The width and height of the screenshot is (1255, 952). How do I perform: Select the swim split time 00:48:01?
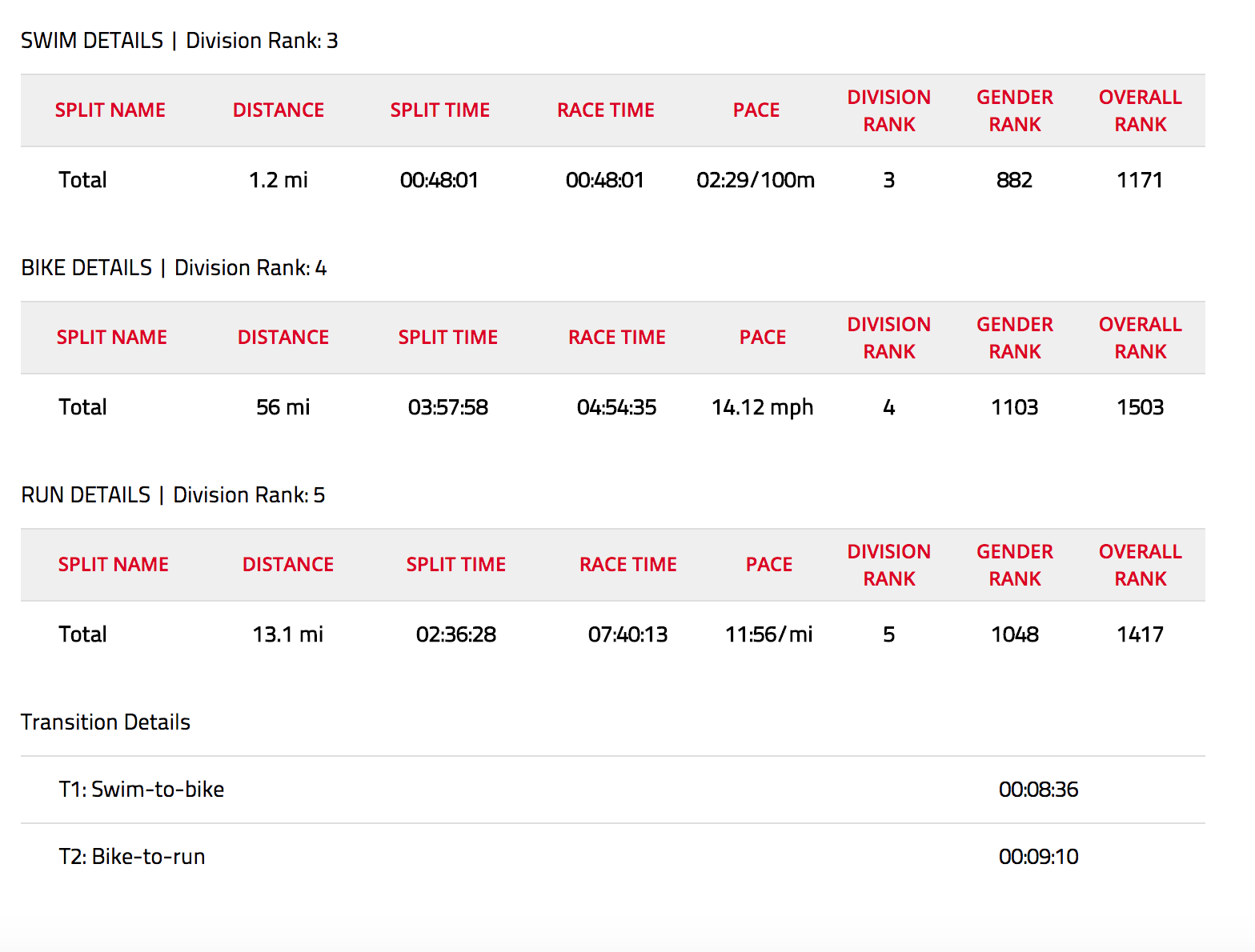[x=439, y=180]
